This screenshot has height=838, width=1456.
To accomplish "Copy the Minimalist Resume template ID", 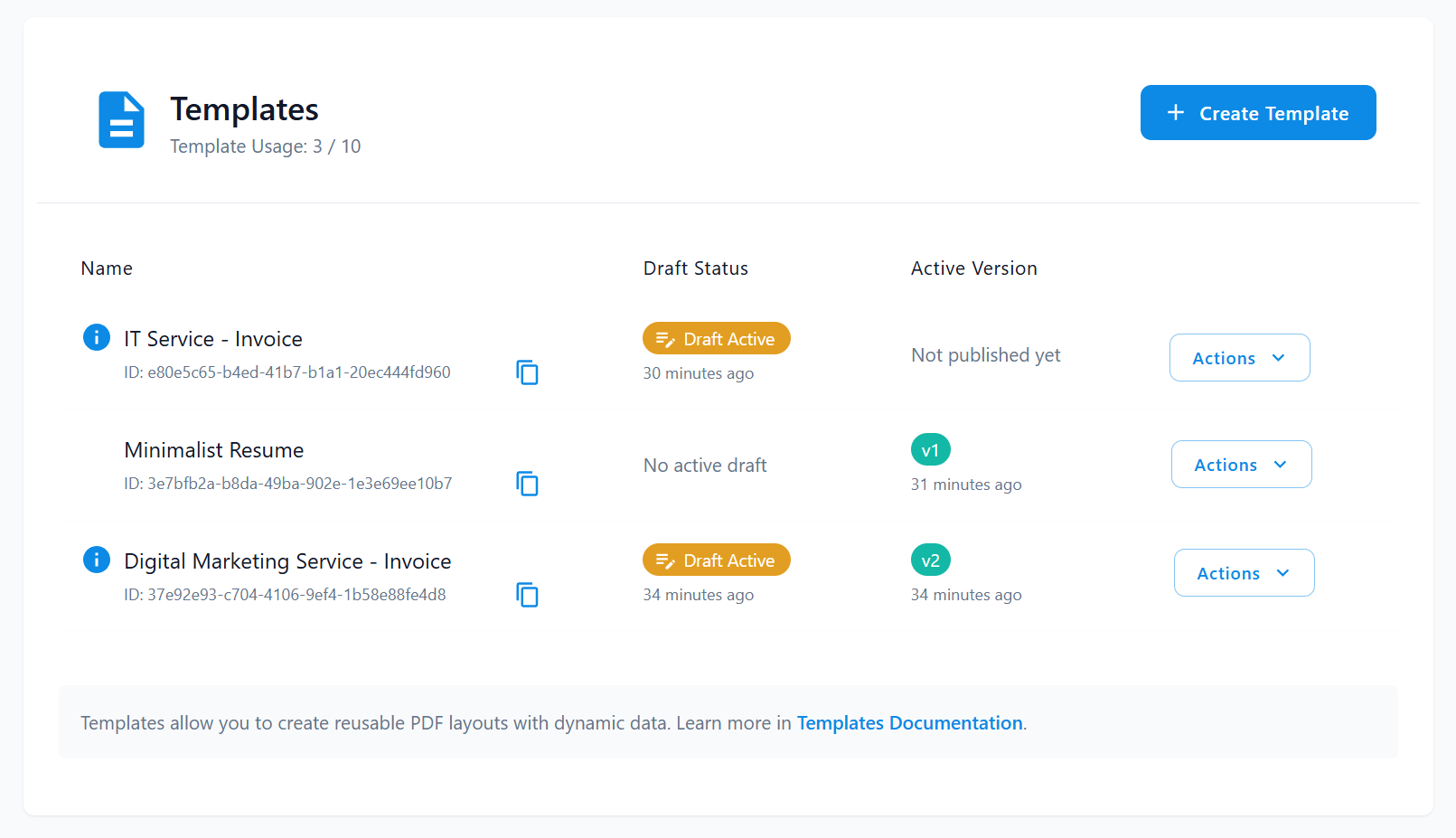I will click(528, 483).
